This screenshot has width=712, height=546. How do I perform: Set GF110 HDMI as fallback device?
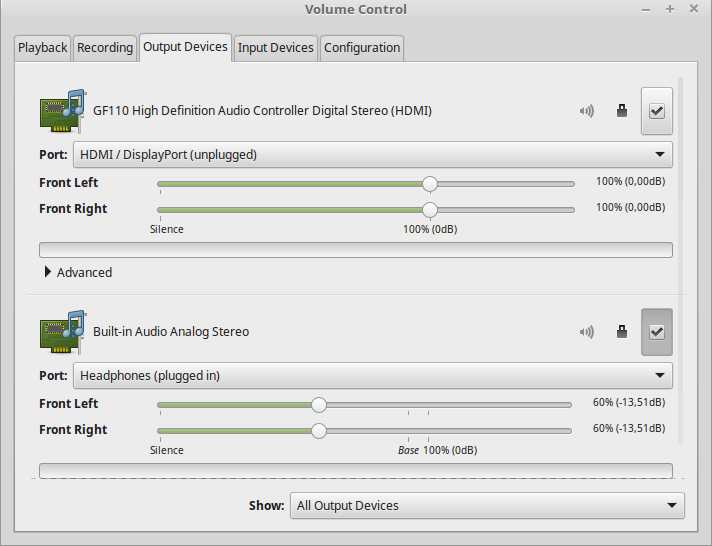pos(657,111)
